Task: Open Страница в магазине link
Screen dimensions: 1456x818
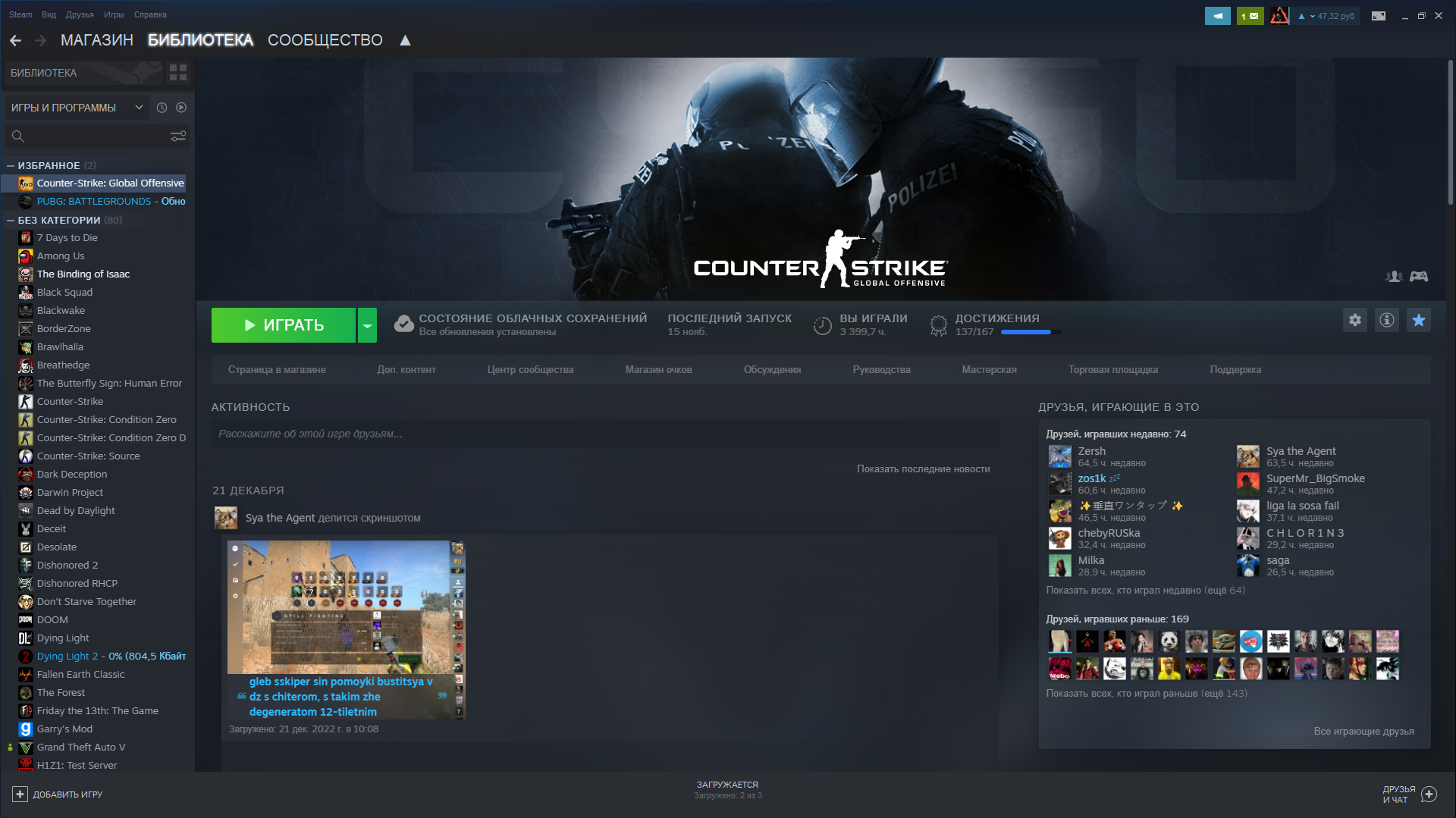Action: tap(277, 370)
